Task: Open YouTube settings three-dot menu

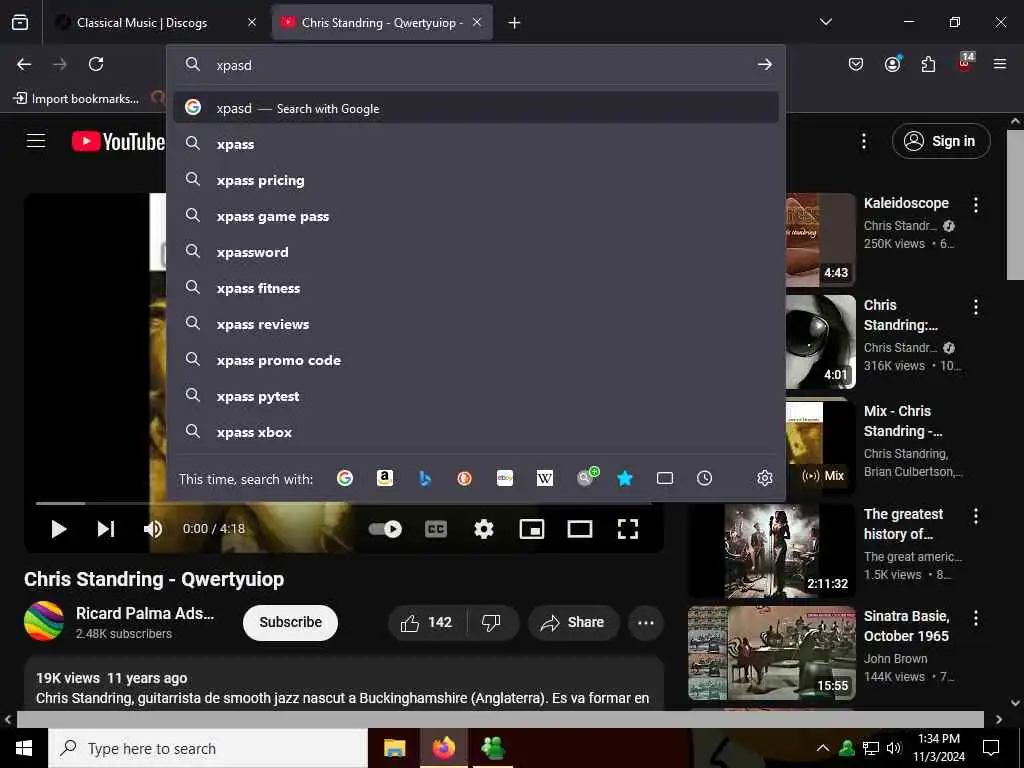Action: coord(864,141)
